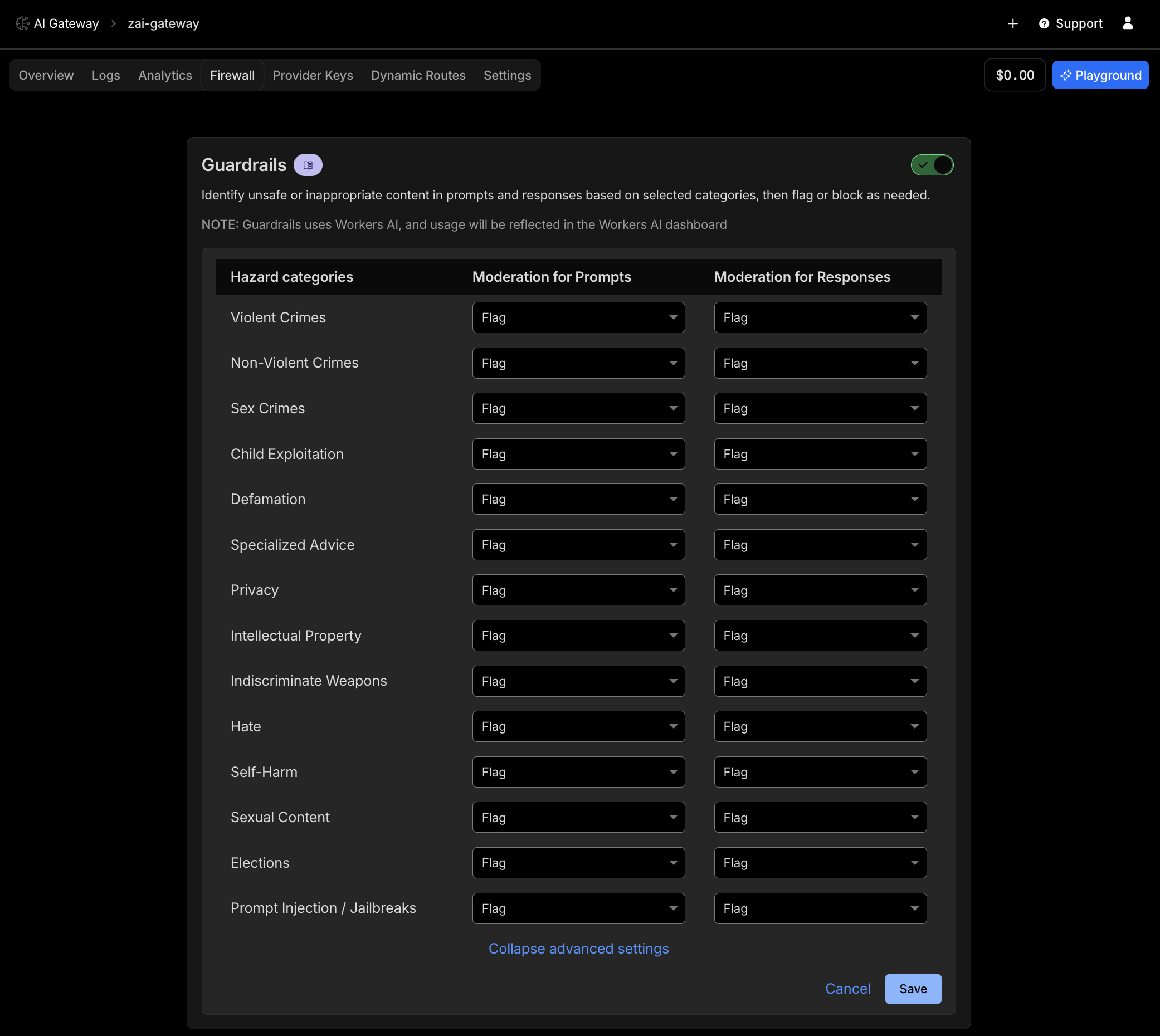
Task: Click the Specialized Advice label
Action: click(292, 545)
